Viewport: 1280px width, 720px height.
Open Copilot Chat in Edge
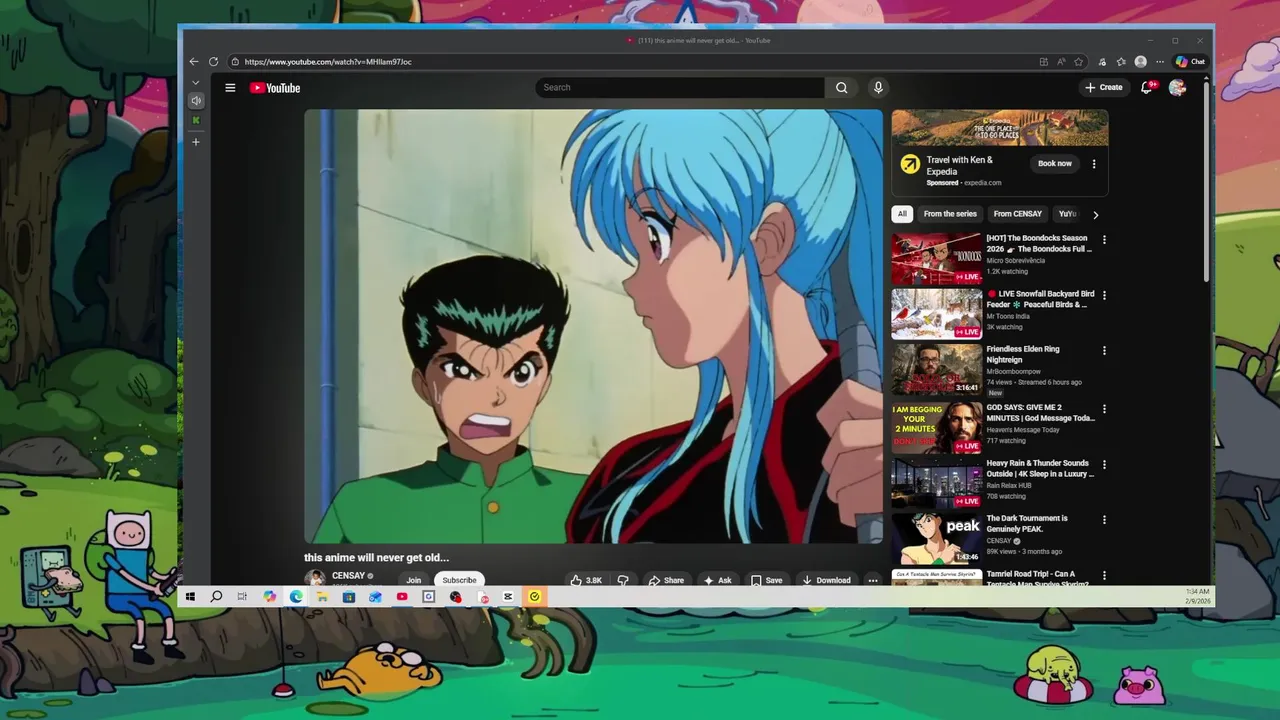point(1190,62)
